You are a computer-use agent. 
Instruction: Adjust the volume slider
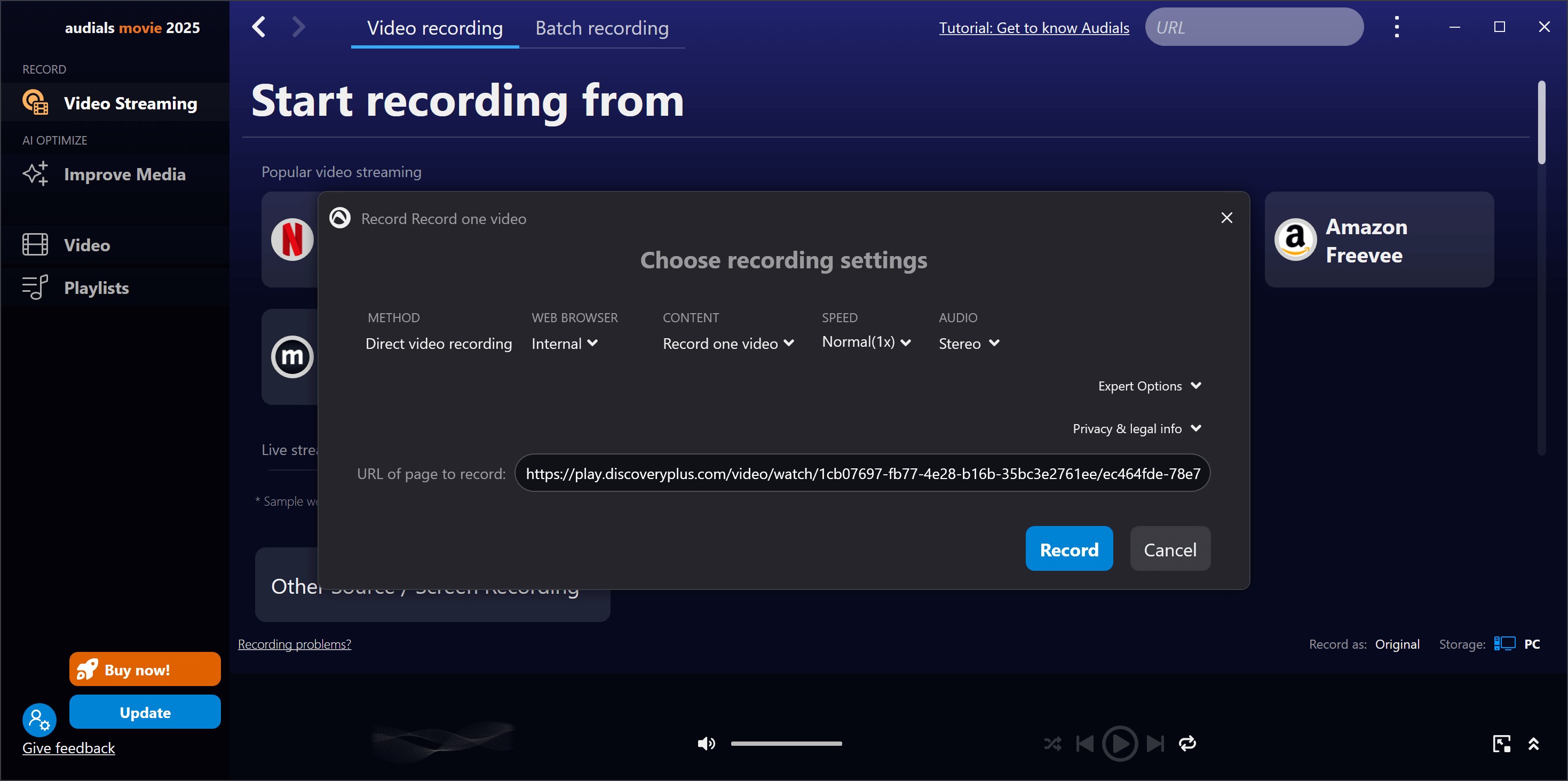(x=786, y=743)
